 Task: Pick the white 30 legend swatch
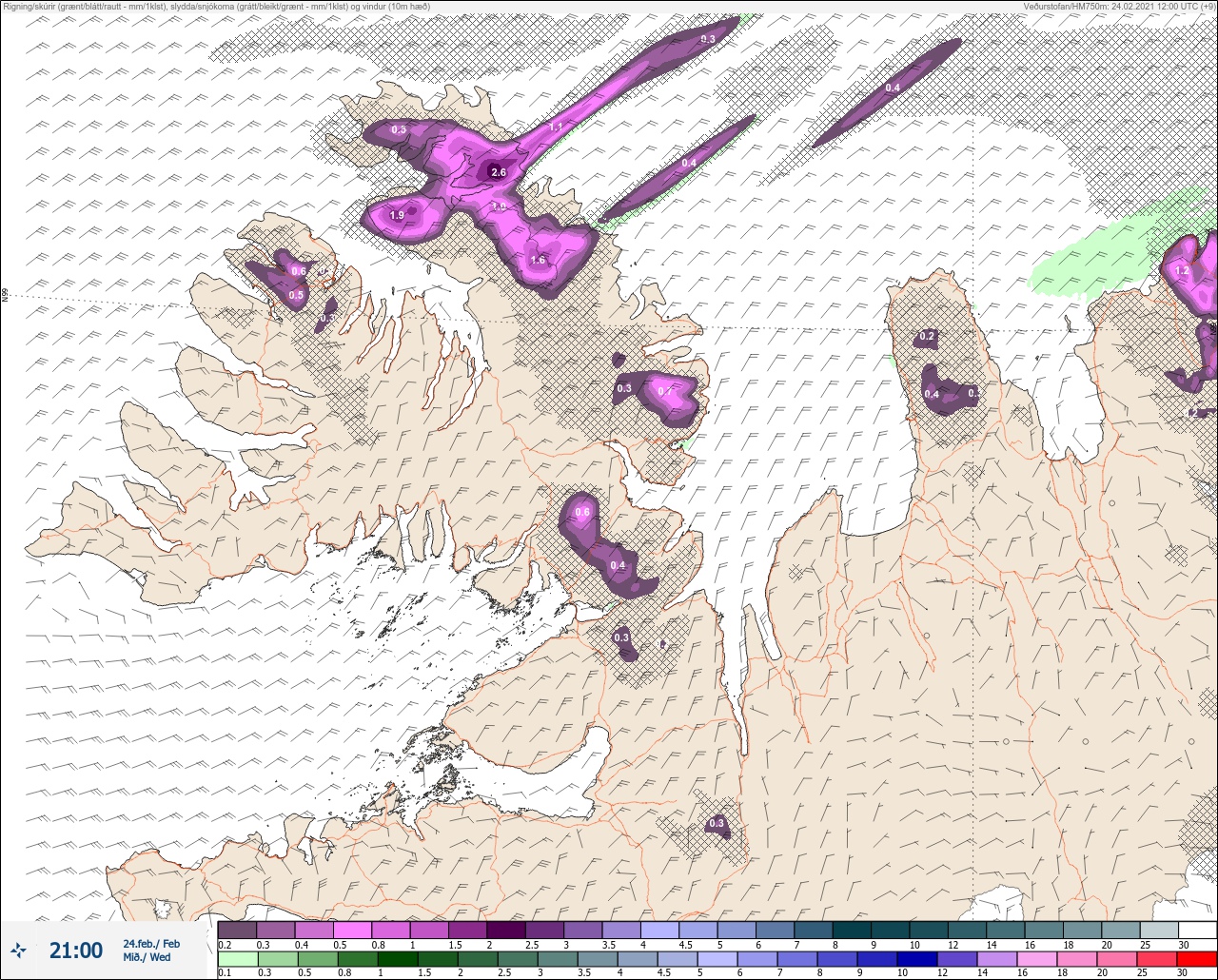point(1197,930)
